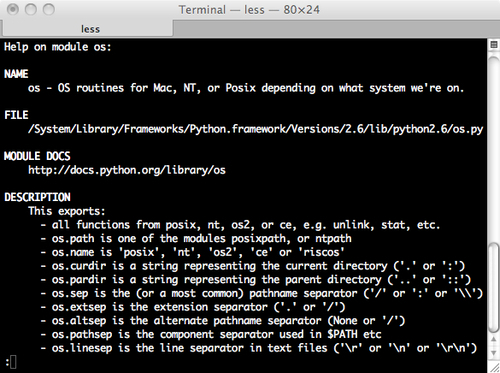Click the window resize grip corner
This screenshot has width=500, height=373.
click(x=494, y=367)
